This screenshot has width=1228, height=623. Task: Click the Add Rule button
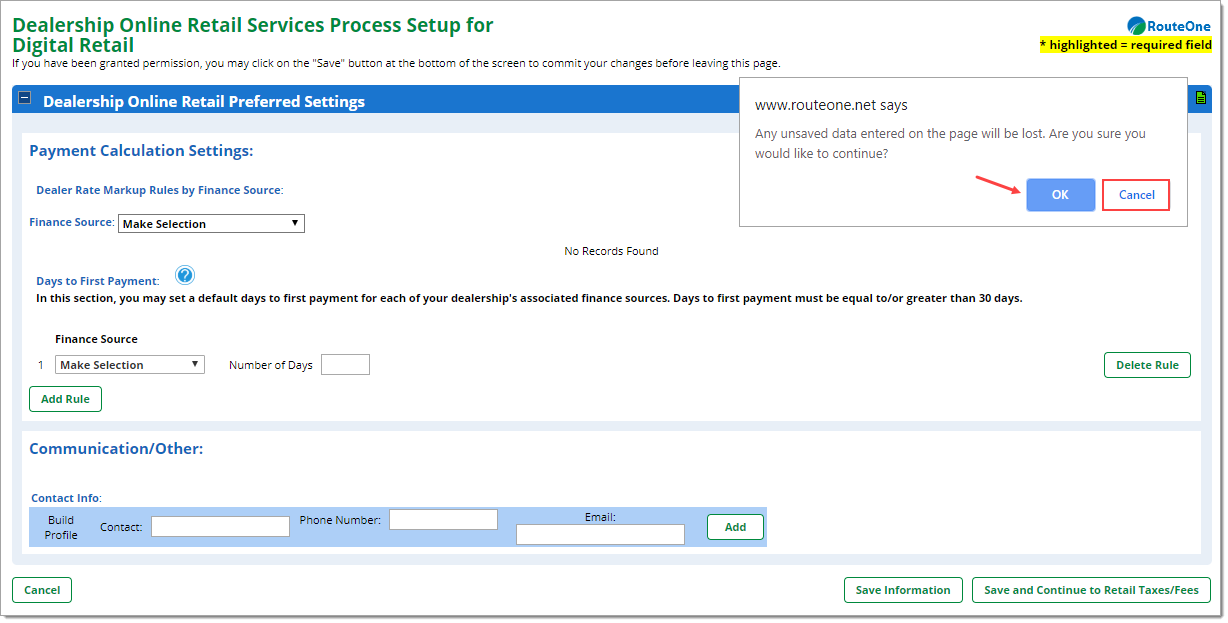(65, 399)
